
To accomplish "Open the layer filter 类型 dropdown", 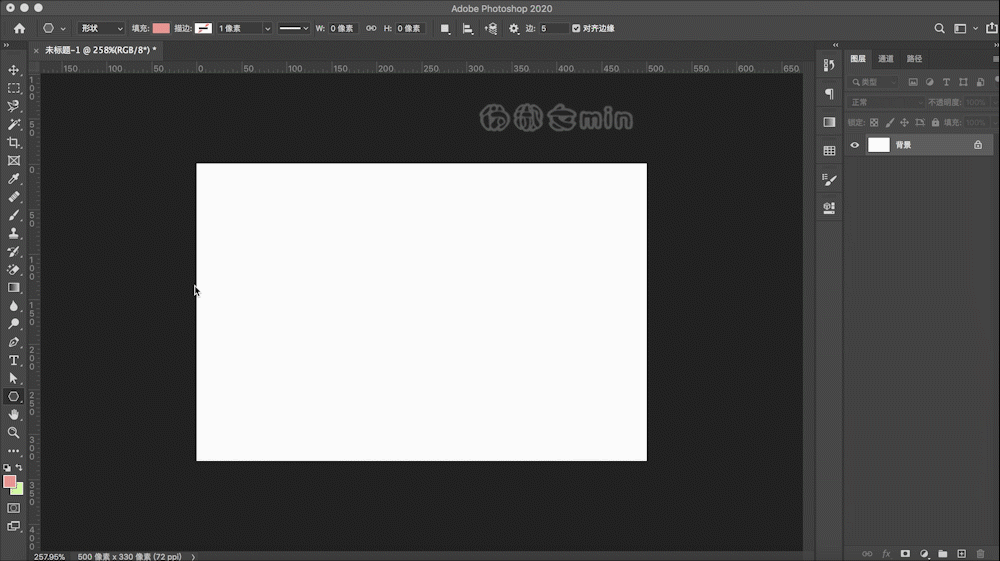I will pos(874,82).
